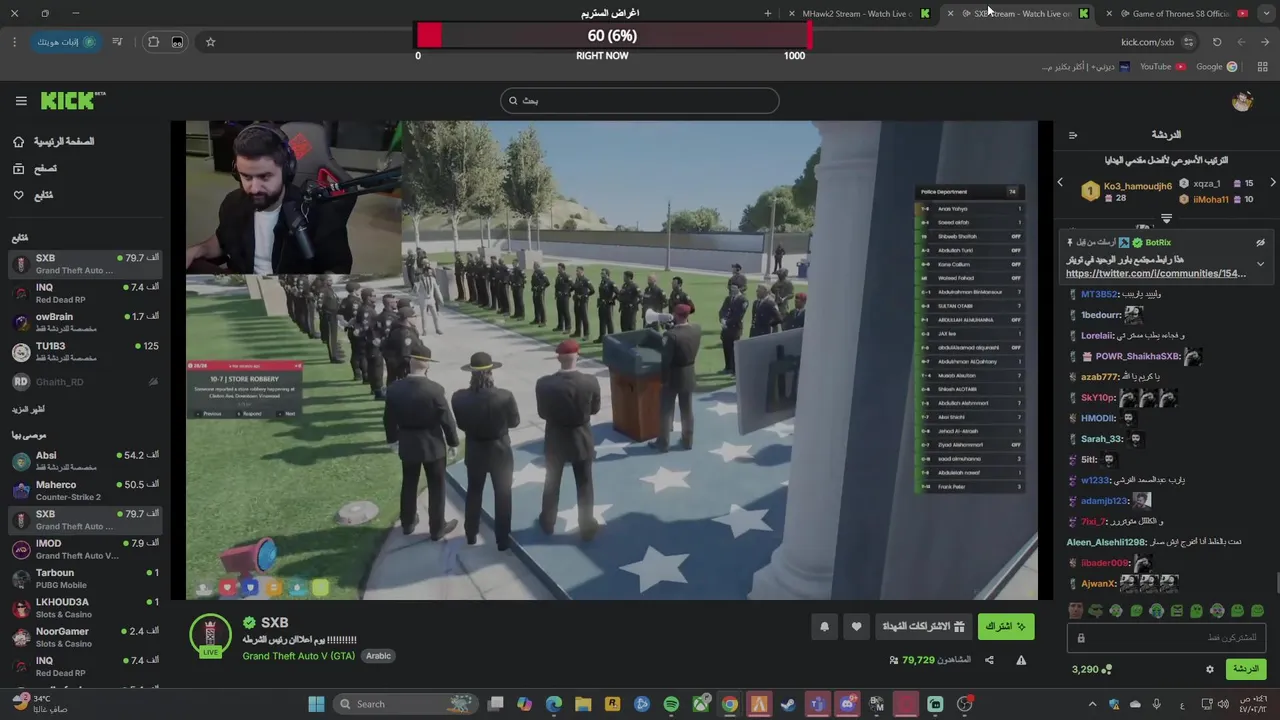Open the Twitter community link in pinned message

click(1156, 273)
